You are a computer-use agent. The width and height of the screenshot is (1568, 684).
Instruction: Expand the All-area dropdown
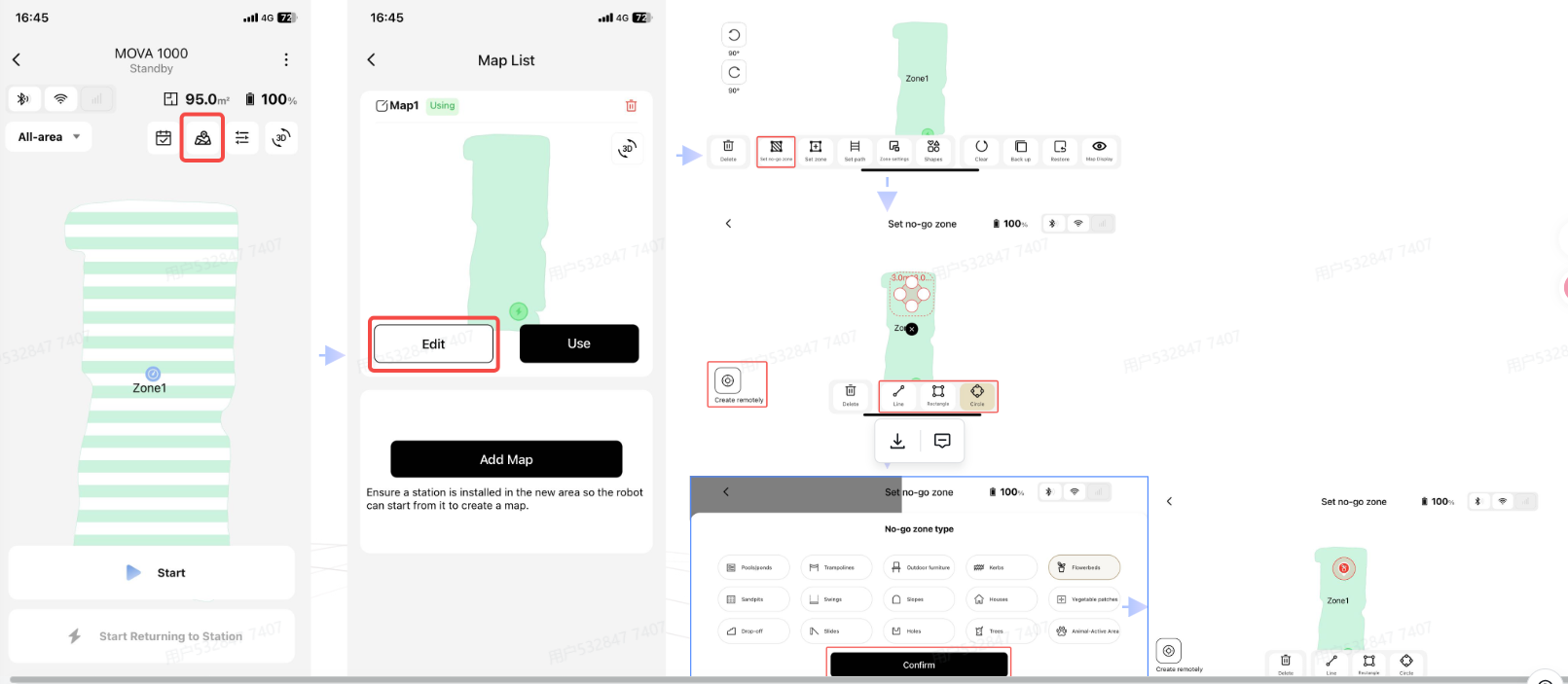pos(49,137)
